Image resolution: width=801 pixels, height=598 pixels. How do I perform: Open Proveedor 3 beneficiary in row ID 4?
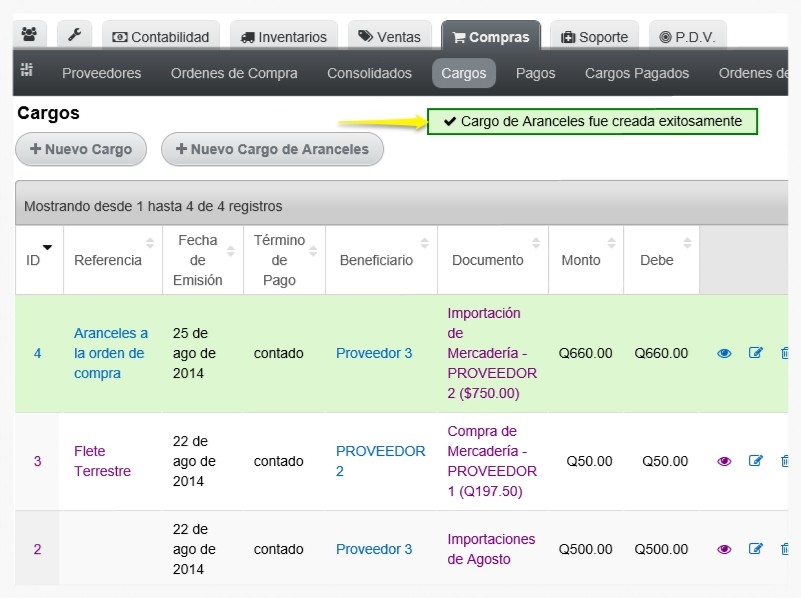point(374,353)
